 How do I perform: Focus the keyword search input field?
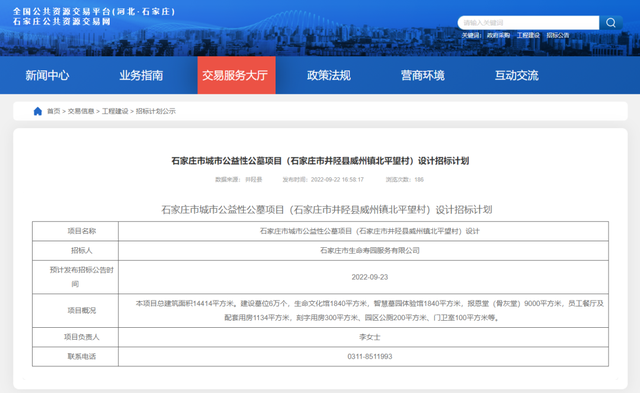pos(529,22)
